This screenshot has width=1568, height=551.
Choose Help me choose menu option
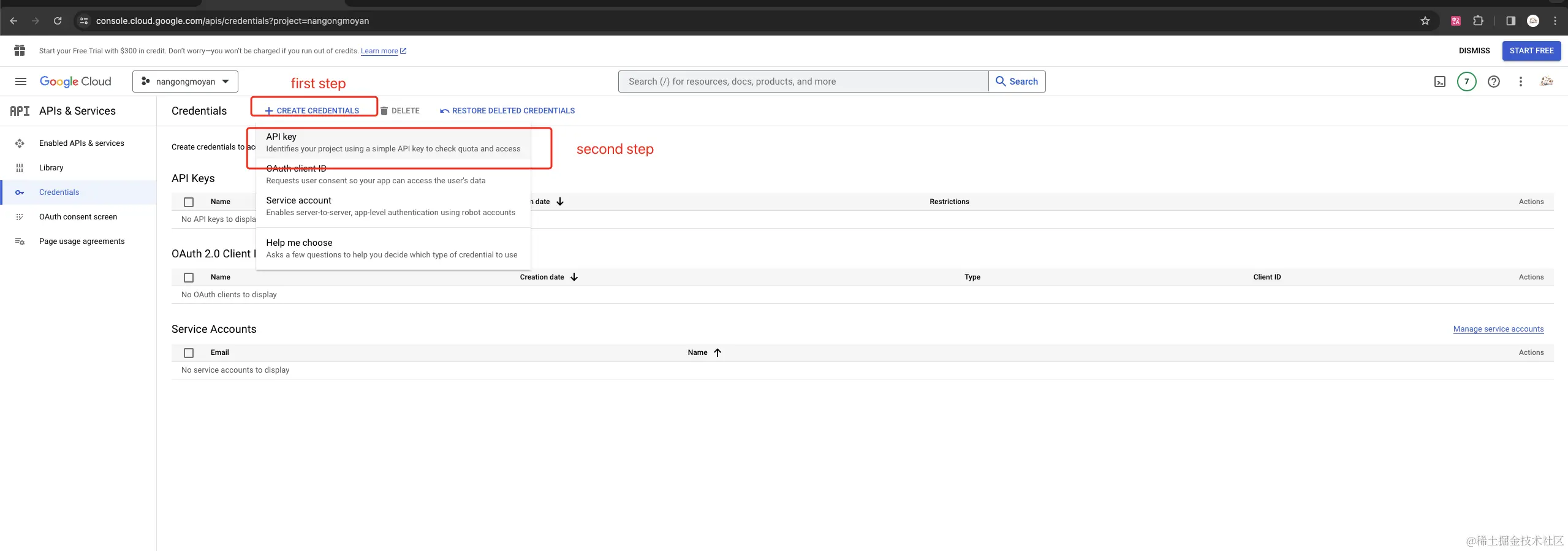click(x=393, y=249)
